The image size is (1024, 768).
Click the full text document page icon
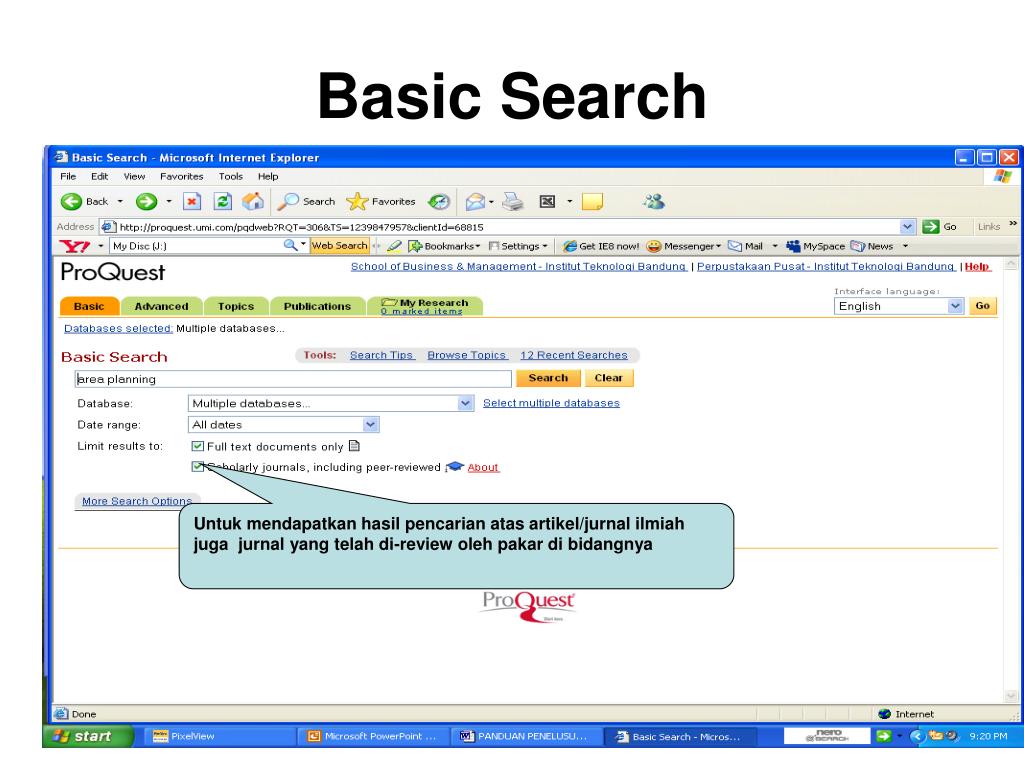click(x=355, y=446)
